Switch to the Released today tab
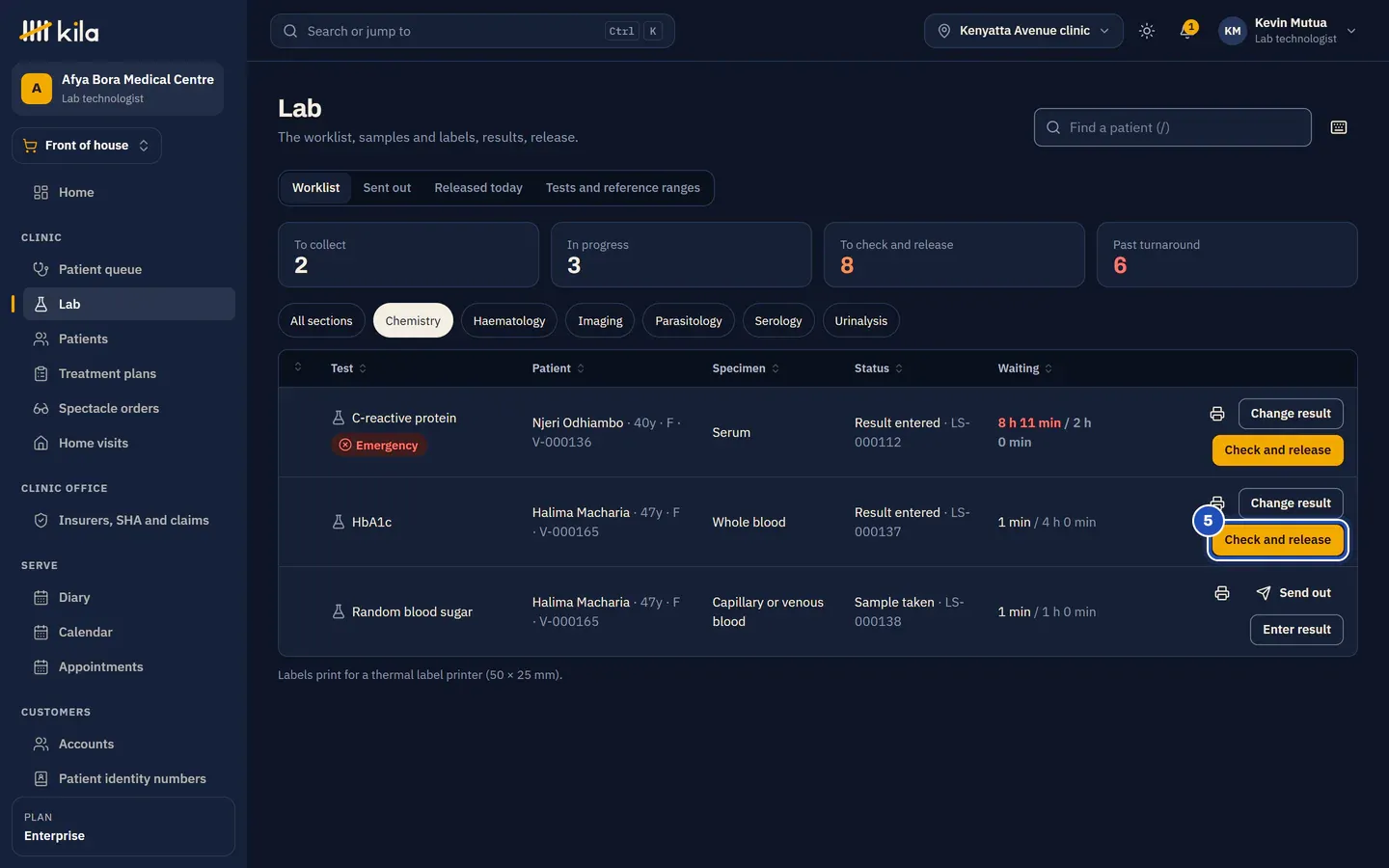This screenshot has width=1389, height=868. click(478, 188)
